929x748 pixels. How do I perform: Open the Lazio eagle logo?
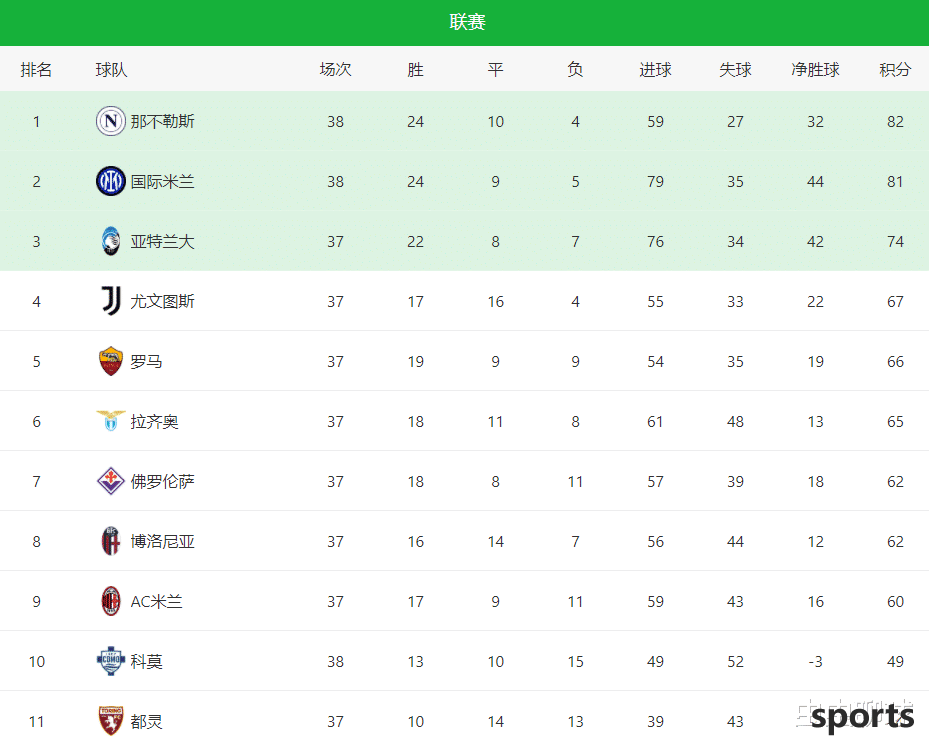click(x=111, y=421)
